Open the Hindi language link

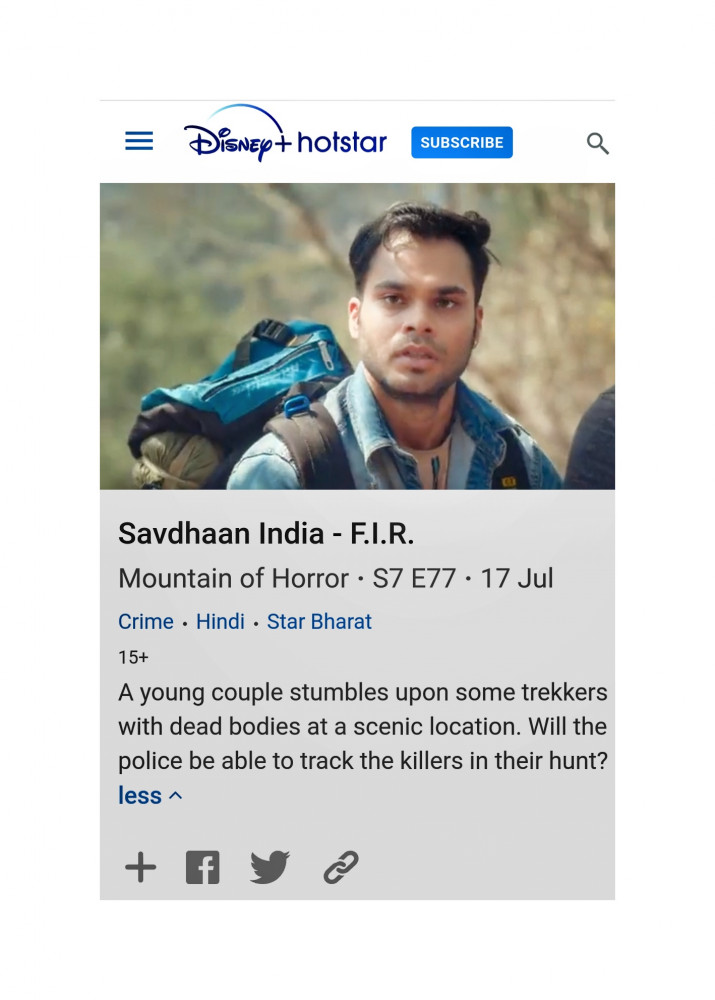pos(220,622)
